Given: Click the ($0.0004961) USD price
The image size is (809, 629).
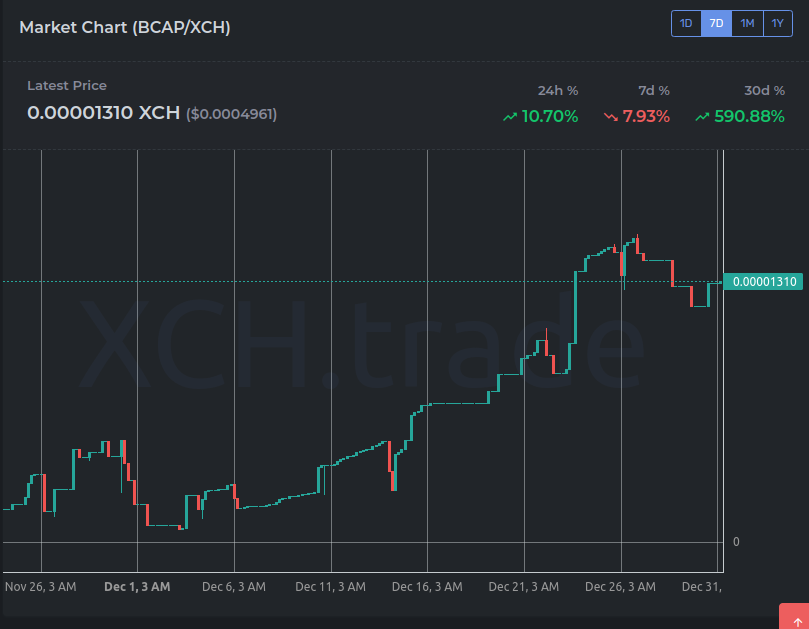Looking at the screenshot, I should [x=231, y=114].
